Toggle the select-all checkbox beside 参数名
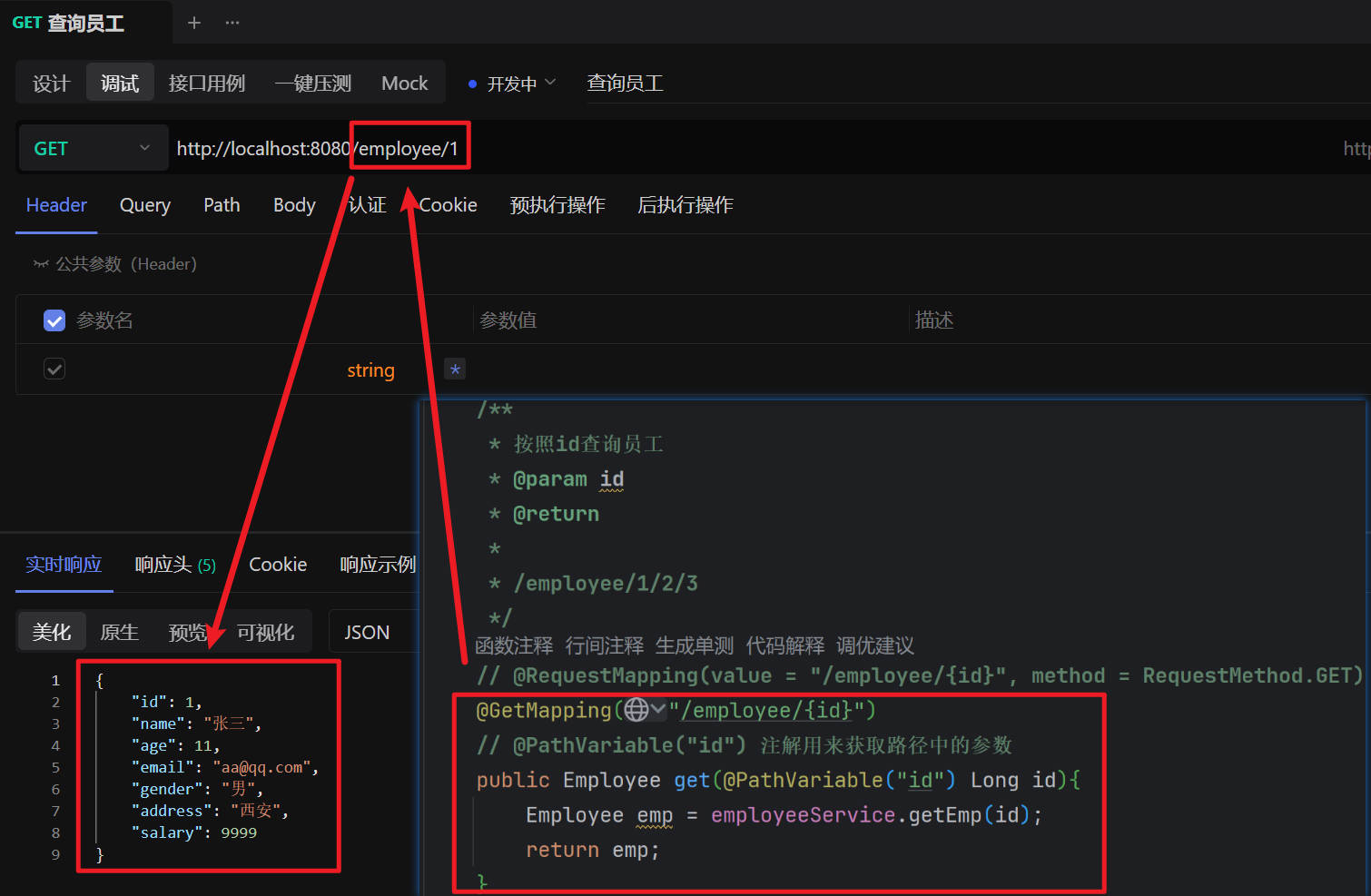The width and height of the screenshot is (1371, 896). 54,320
